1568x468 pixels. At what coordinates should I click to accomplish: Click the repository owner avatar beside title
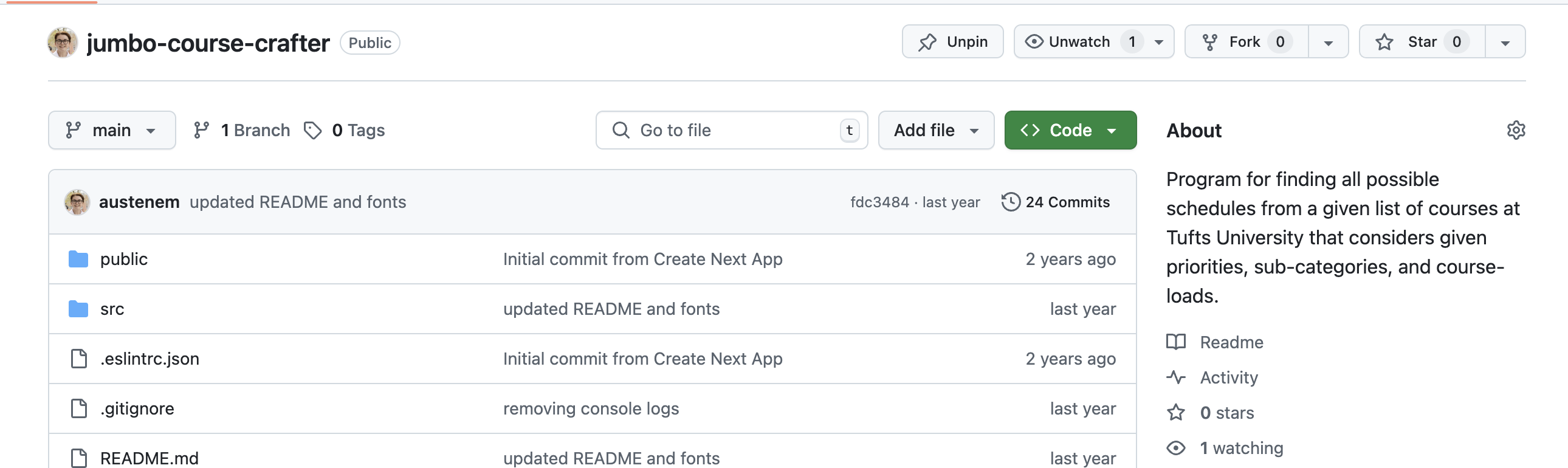point(63,43)
